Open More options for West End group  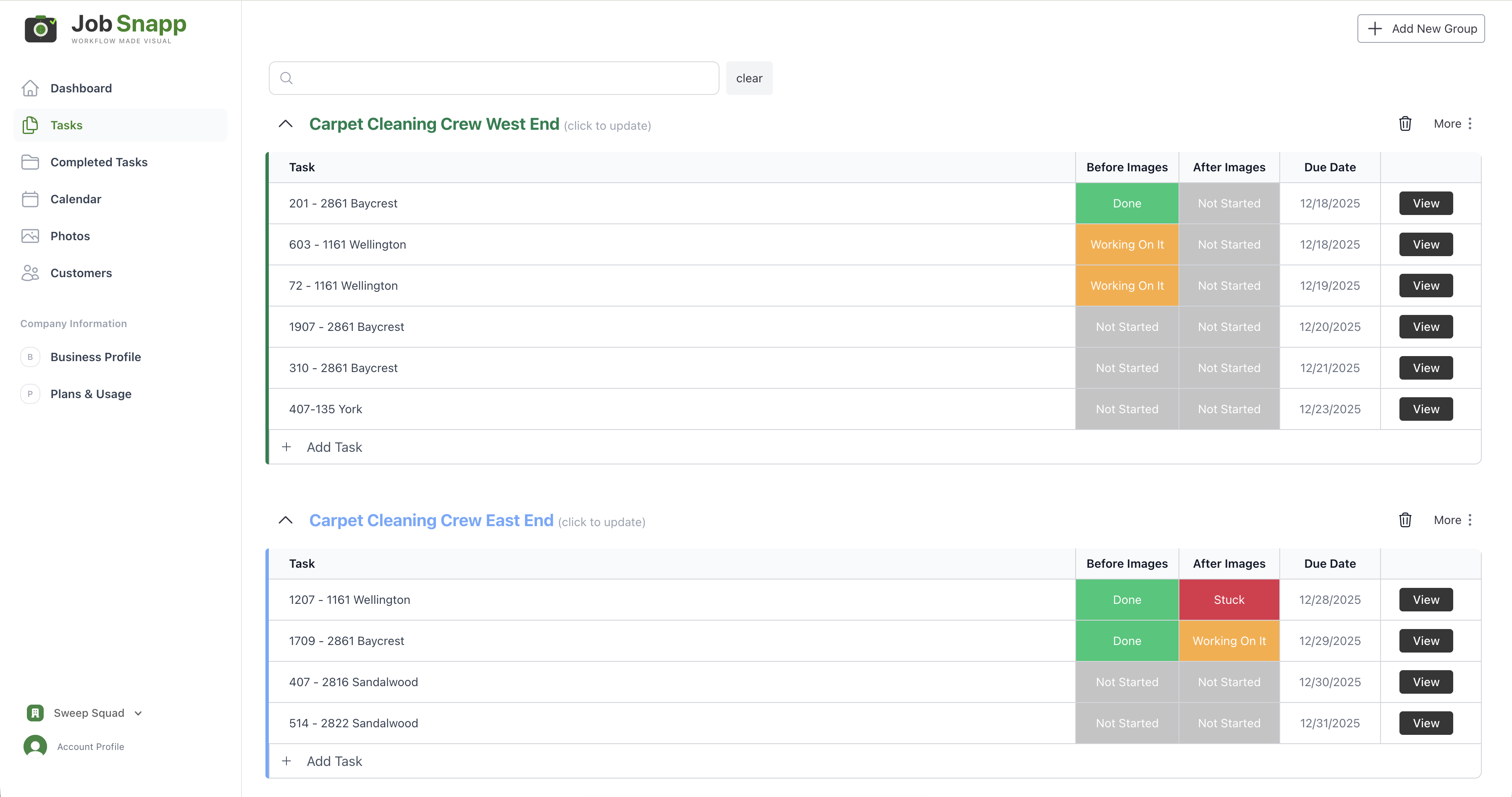click(1453, 124)
